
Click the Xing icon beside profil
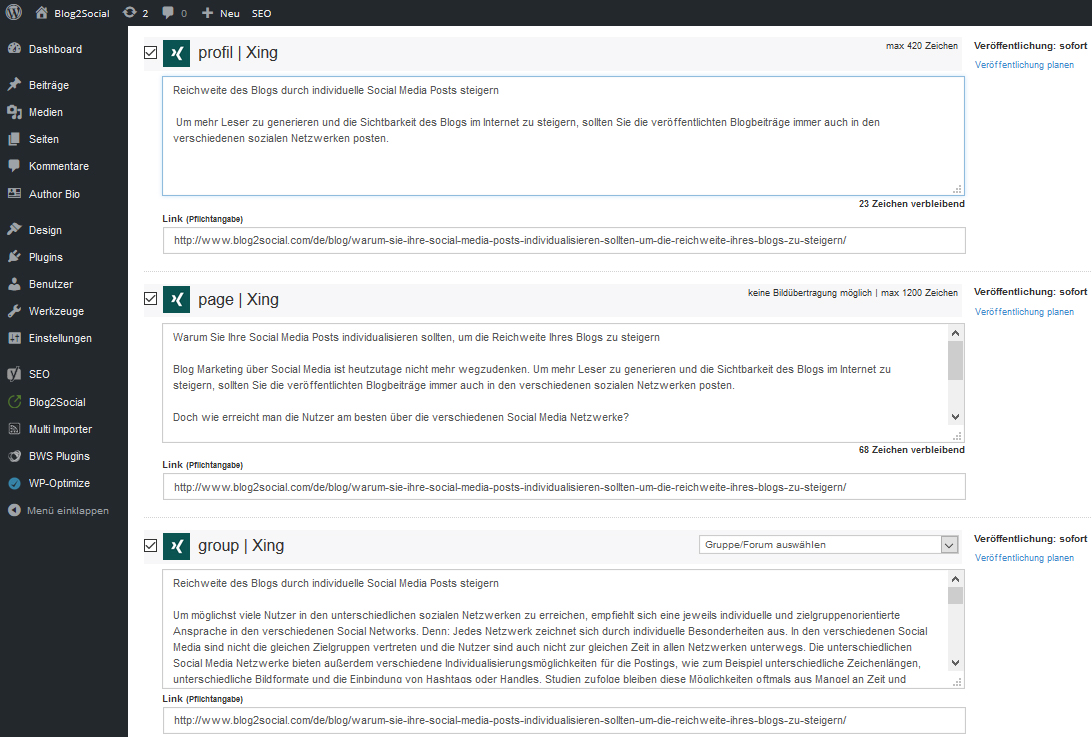[177, 53]
